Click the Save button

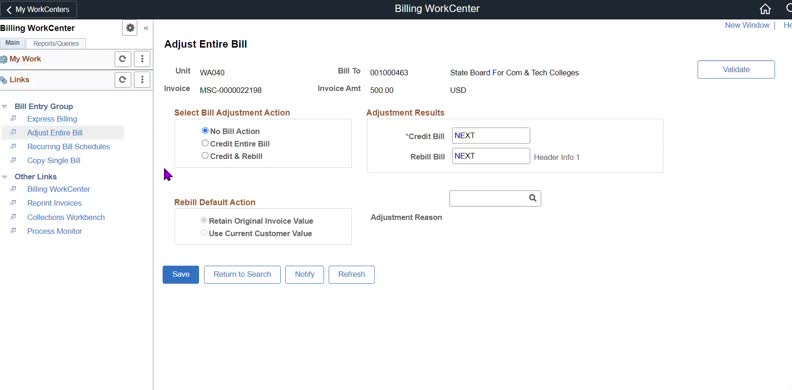(181, 274)
